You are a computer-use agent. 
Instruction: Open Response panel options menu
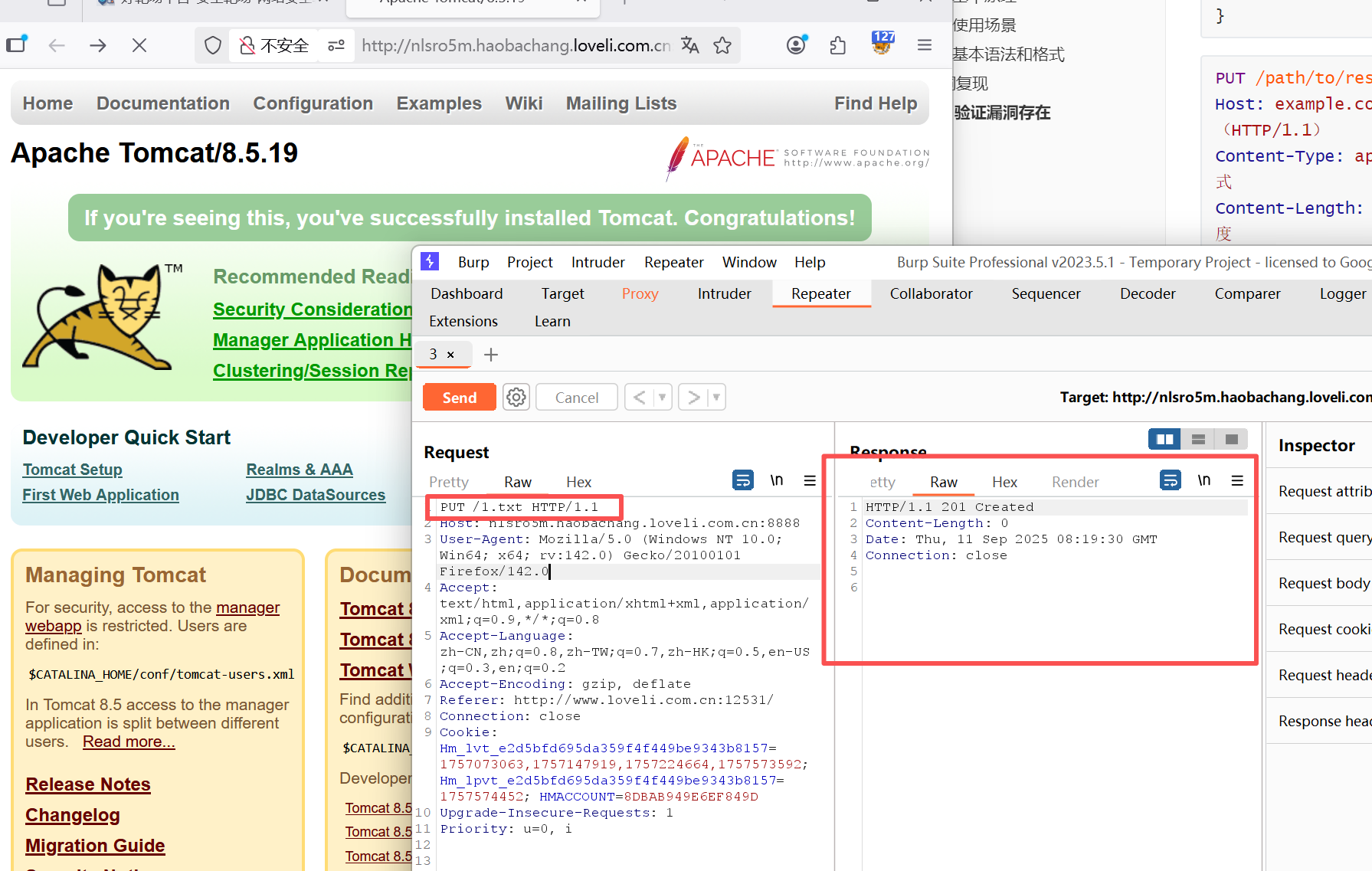point(1237,480)
